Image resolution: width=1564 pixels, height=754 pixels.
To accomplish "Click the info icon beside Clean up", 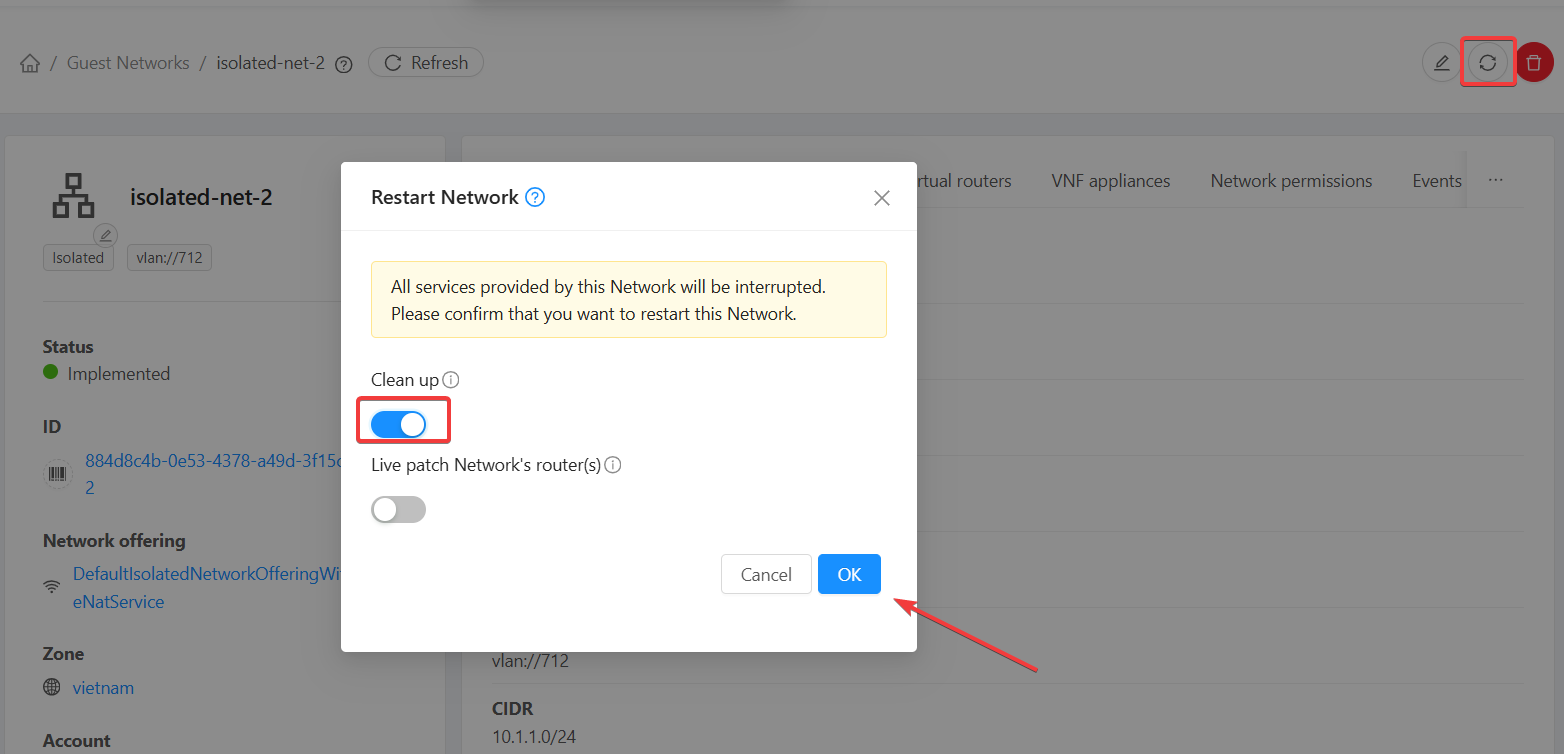I will pyautogui.click(x=451, y=380).
